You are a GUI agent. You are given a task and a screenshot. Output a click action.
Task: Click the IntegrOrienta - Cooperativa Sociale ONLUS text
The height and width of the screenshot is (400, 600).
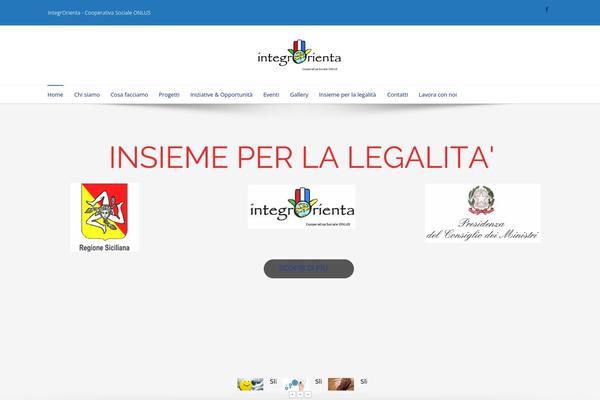(99, 13)
